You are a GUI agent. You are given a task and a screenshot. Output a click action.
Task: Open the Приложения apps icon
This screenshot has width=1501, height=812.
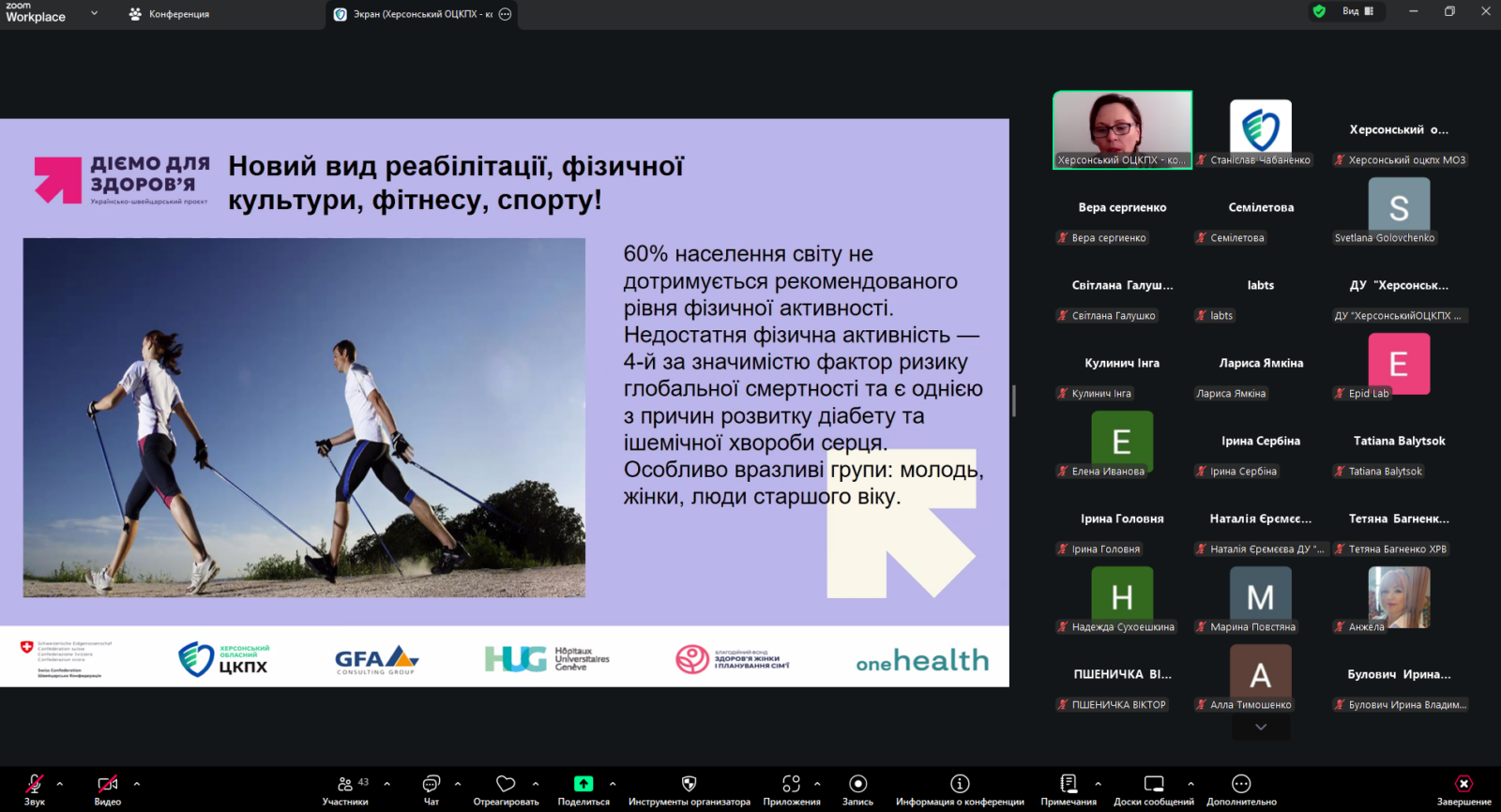point(791,785)
